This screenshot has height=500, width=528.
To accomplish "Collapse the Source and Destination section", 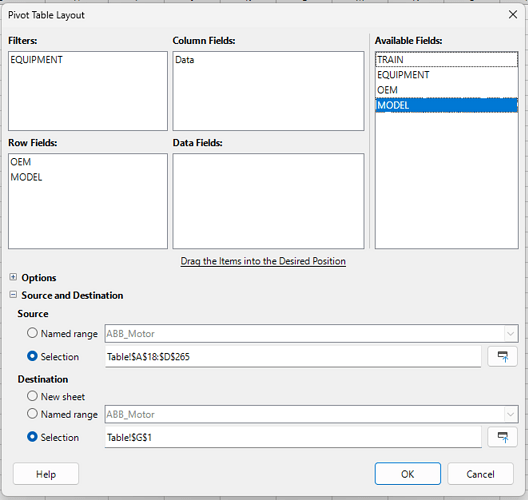I will pyautogui.click(x=13, y=295).
